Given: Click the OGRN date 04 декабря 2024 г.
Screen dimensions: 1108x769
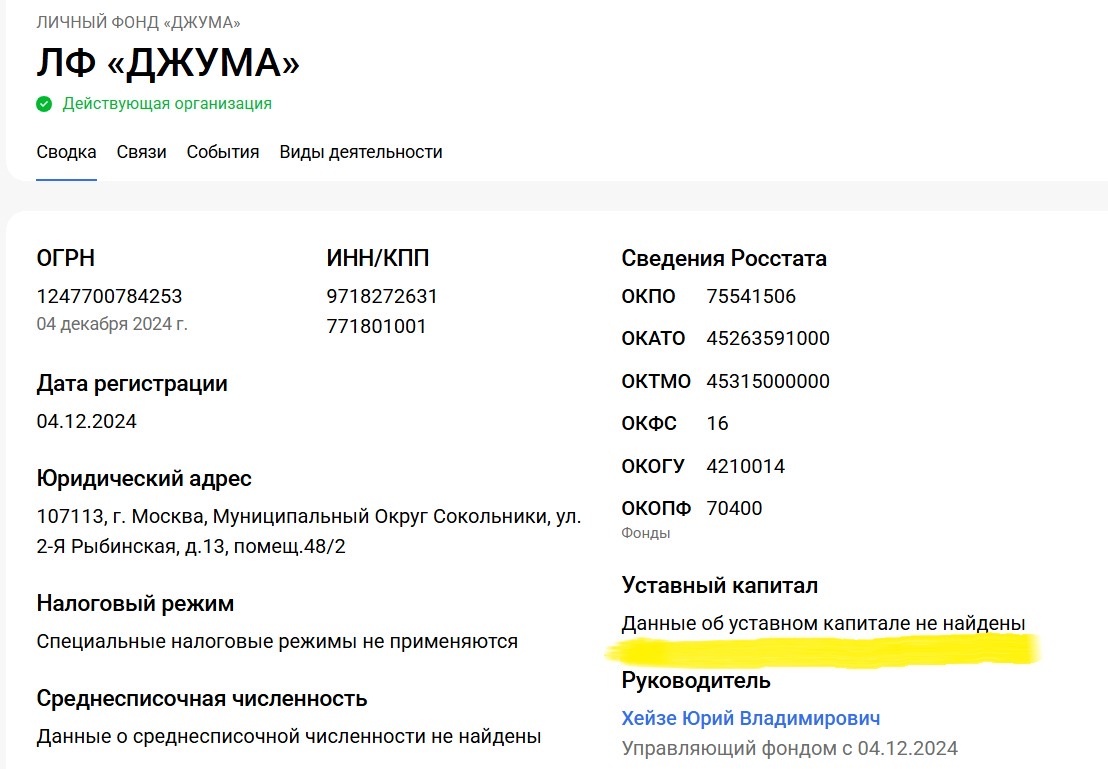Looking at the screenshot, I should pos(112,324).
